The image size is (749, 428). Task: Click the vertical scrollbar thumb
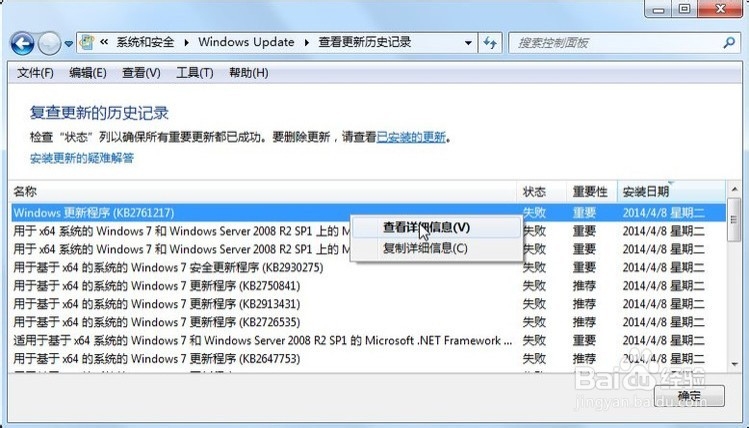[x=735, y=219]
